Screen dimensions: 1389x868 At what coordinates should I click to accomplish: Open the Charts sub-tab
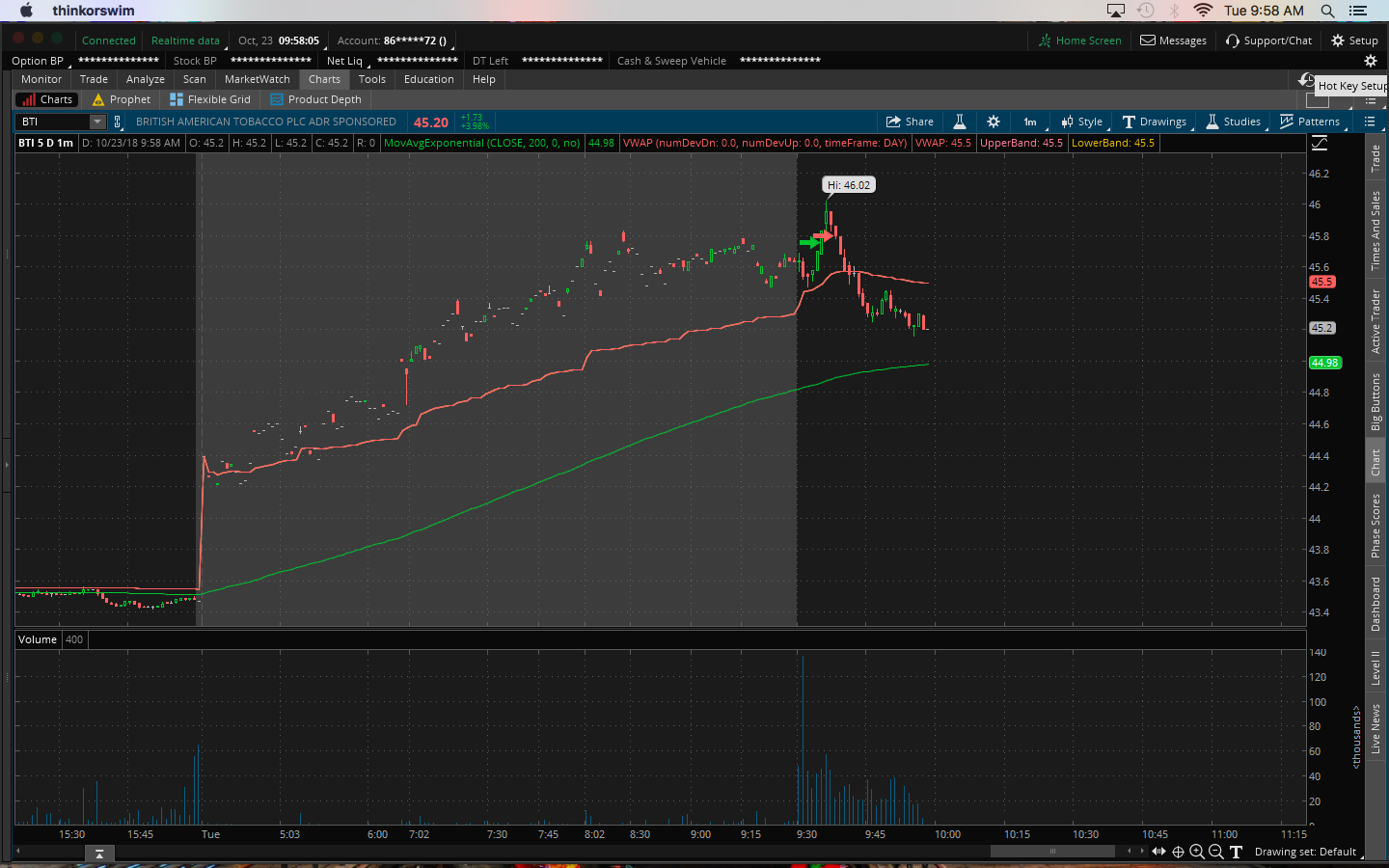pyautogui.click(x=46, y=99)
